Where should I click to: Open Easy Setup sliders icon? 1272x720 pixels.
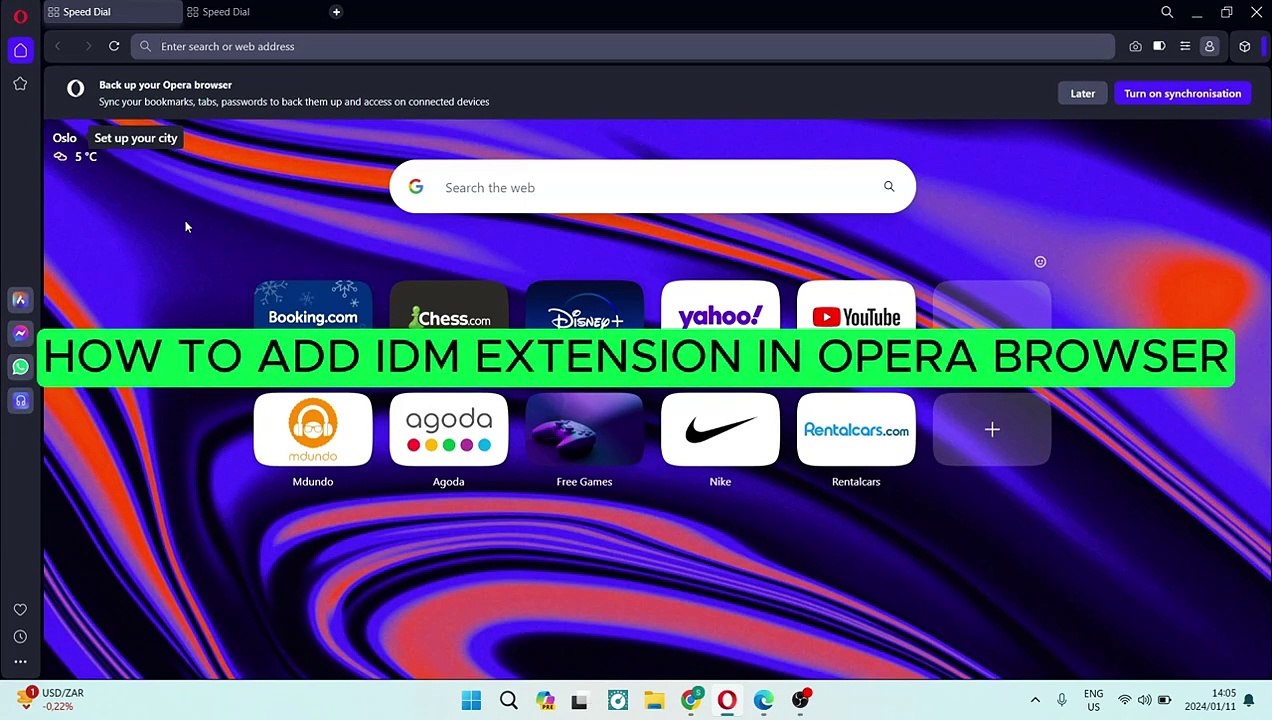(1184, 46)
